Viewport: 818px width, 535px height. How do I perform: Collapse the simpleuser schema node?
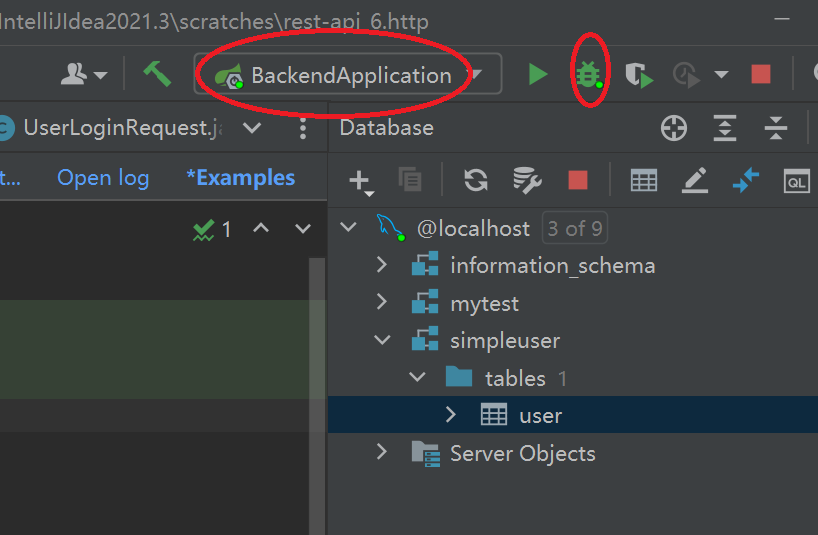(381, 340)
